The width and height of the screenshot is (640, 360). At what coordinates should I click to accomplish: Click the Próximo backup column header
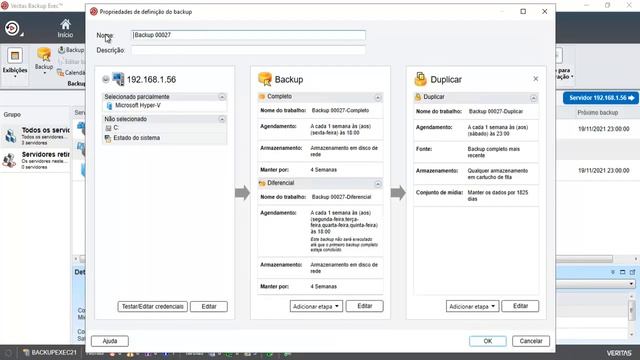[598, 112]
